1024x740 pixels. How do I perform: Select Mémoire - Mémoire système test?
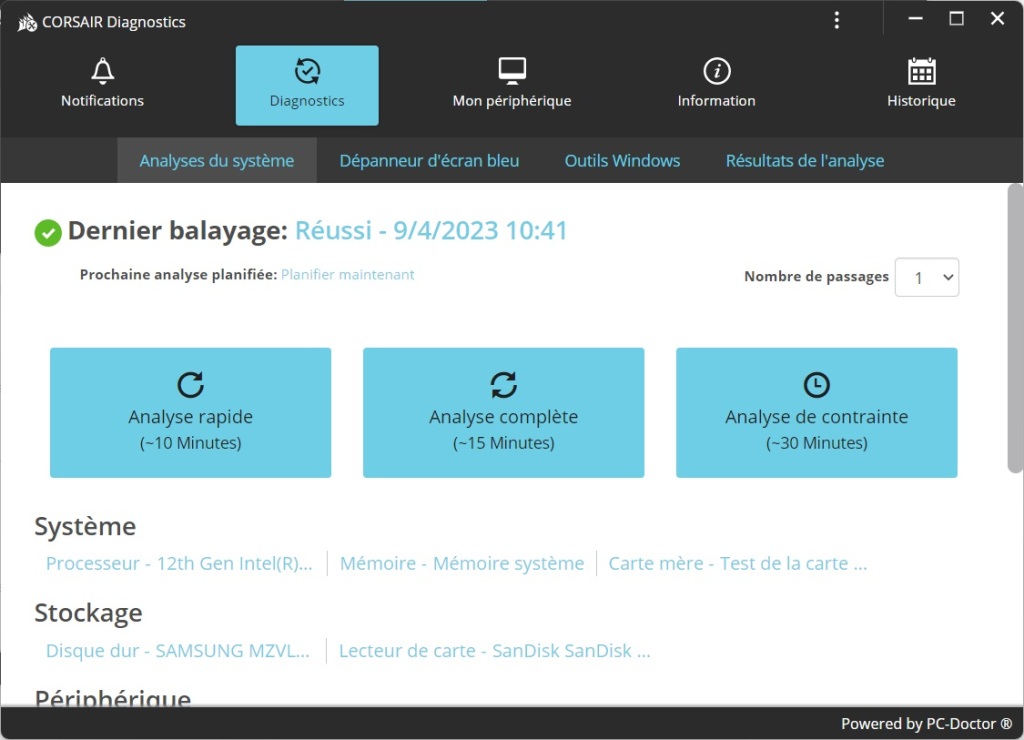461,563
